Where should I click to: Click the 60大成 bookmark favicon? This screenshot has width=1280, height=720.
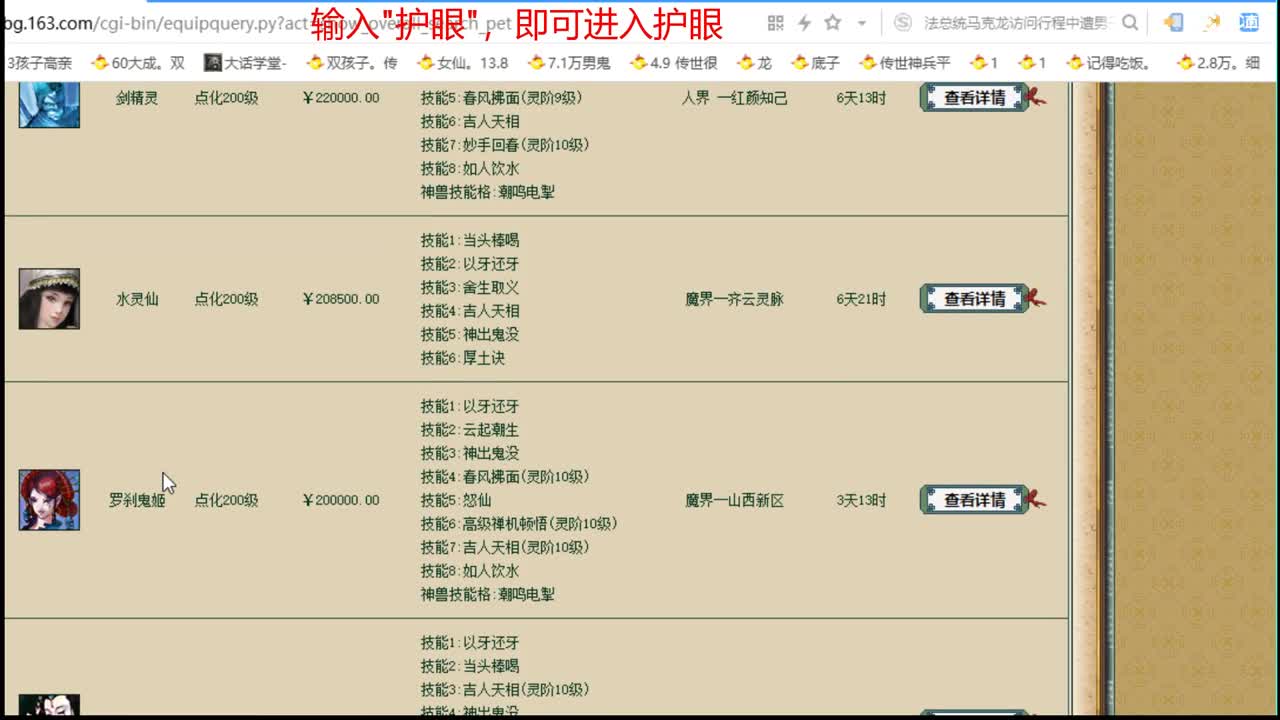pos(100,63)
